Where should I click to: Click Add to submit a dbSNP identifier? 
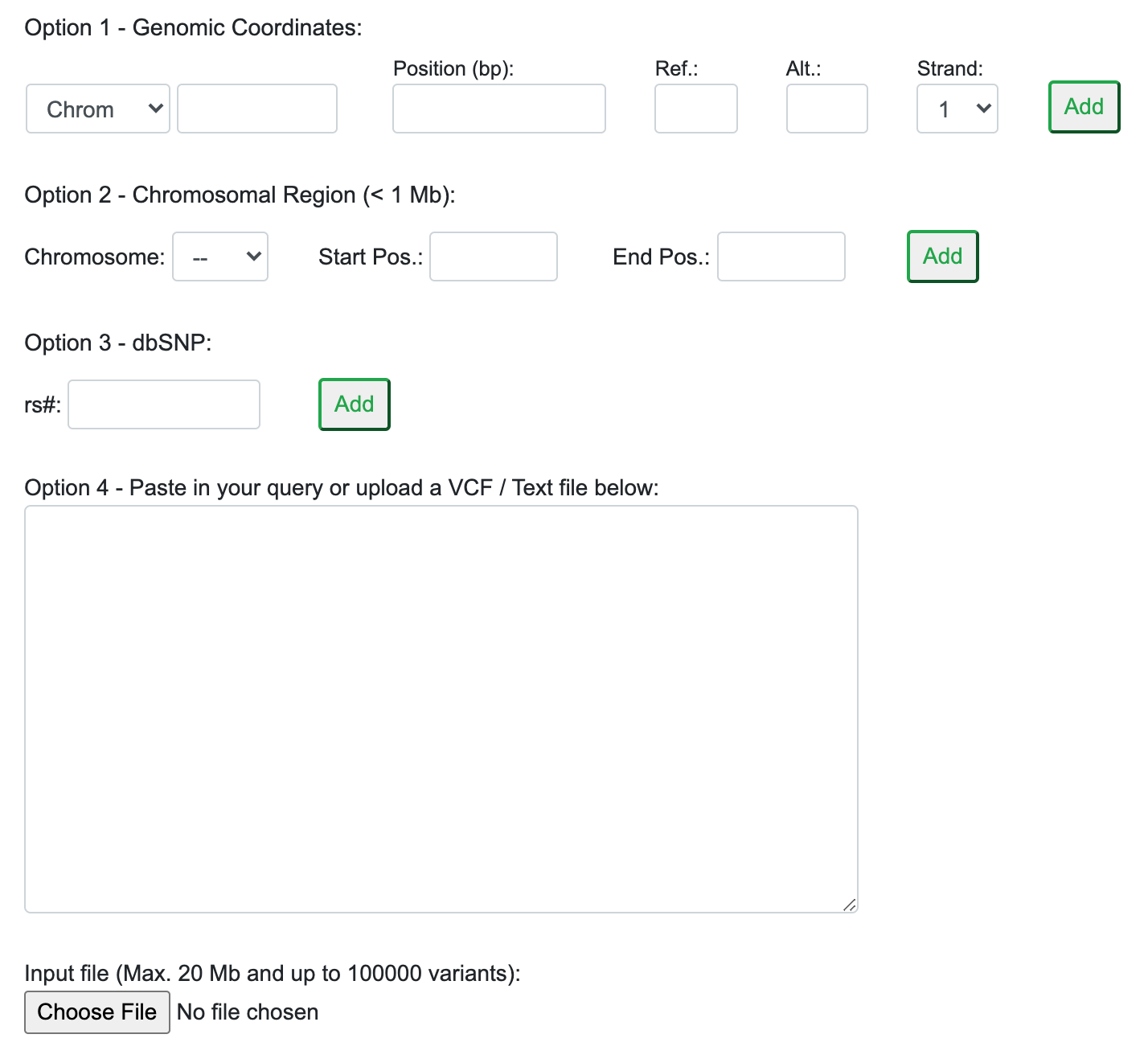point(353,404)
